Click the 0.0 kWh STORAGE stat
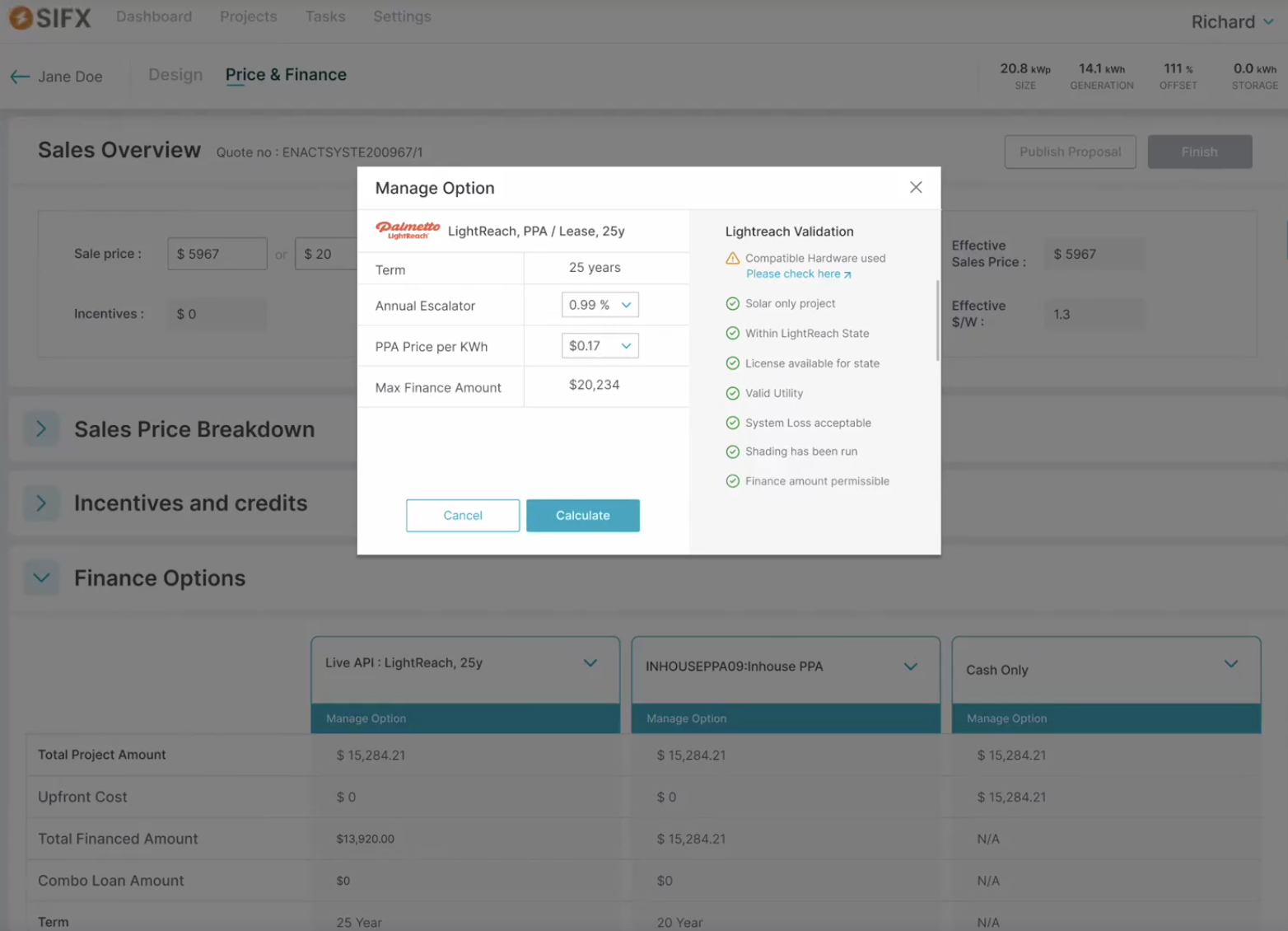 1255,76
